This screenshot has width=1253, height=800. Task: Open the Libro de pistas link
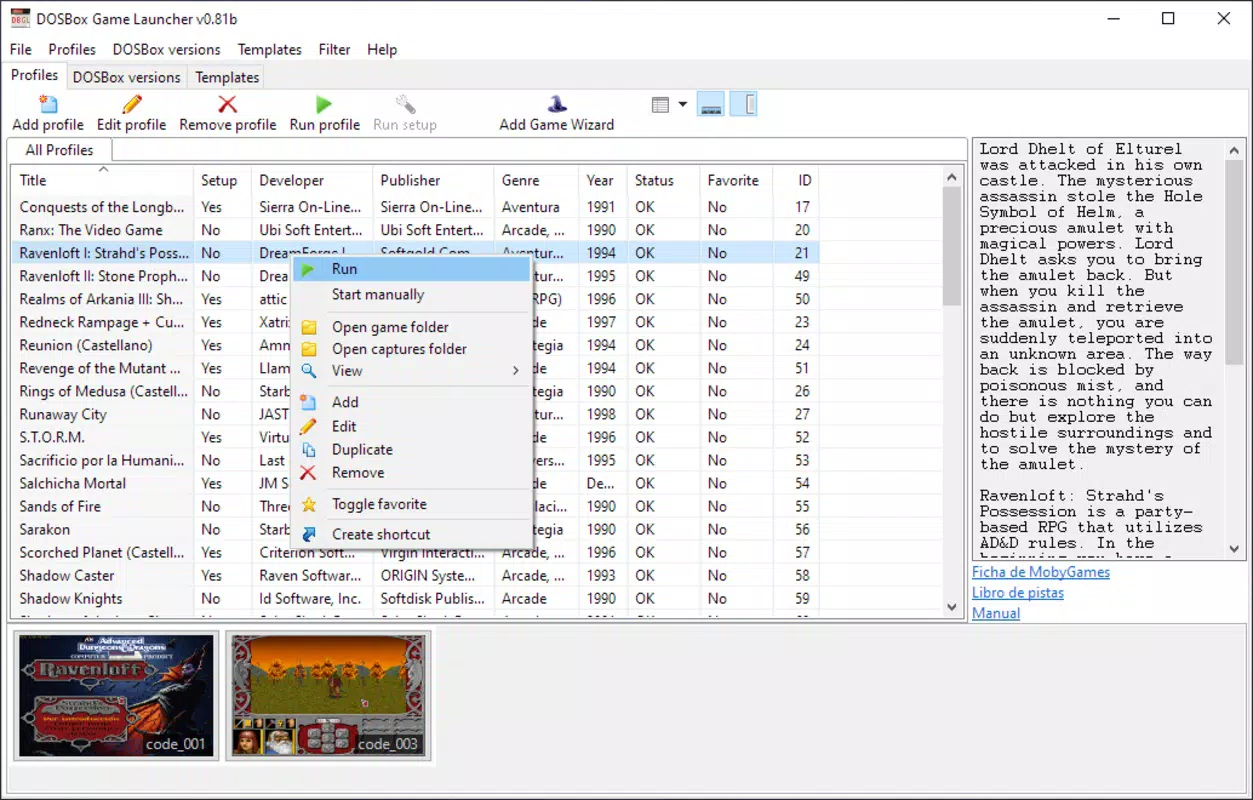[x=1018, y=592]
